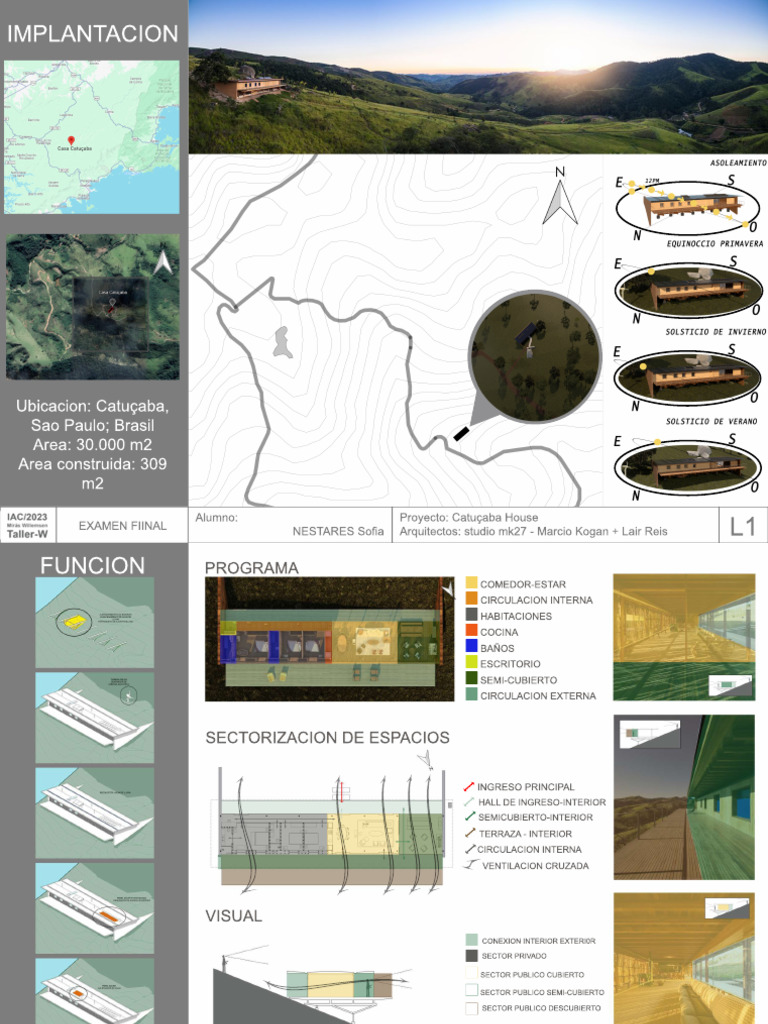Click the Ventilacion Cruzada legend symbol
This screenshot has width=768, height=1024.
[471, 865]
